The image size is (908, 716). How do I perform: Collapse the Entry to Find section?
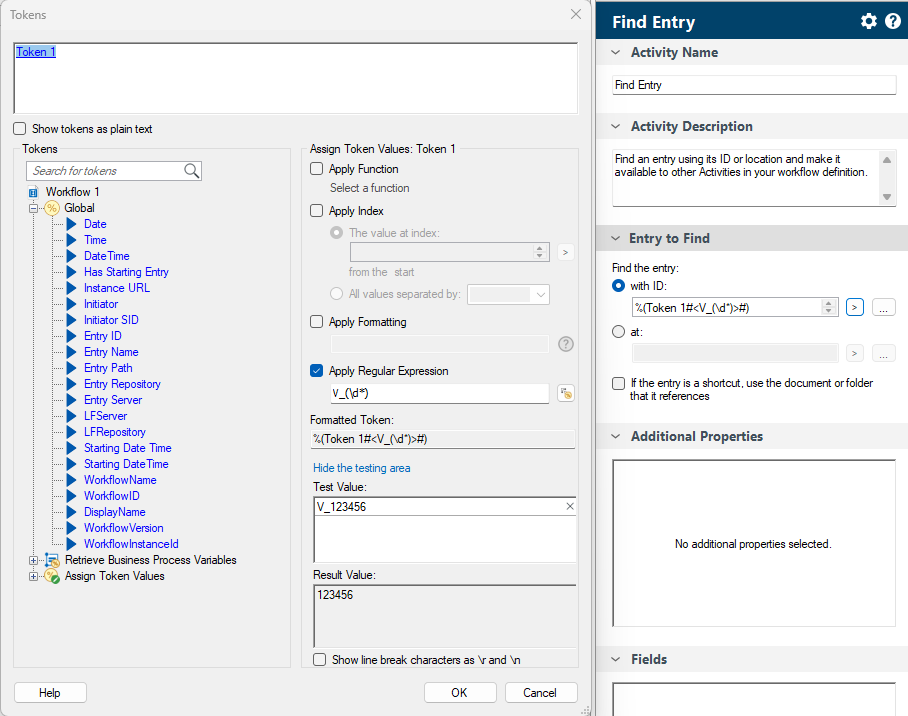(614, 238)
